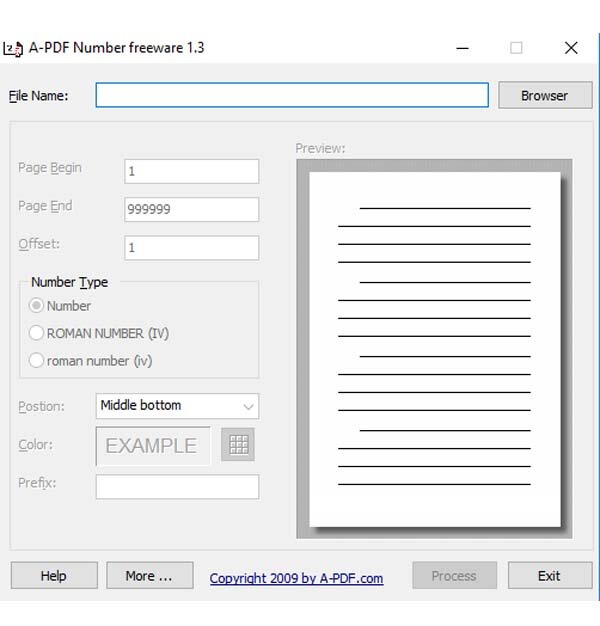Click the title text A-PDF Number freeware 1.3

(117, 48)
